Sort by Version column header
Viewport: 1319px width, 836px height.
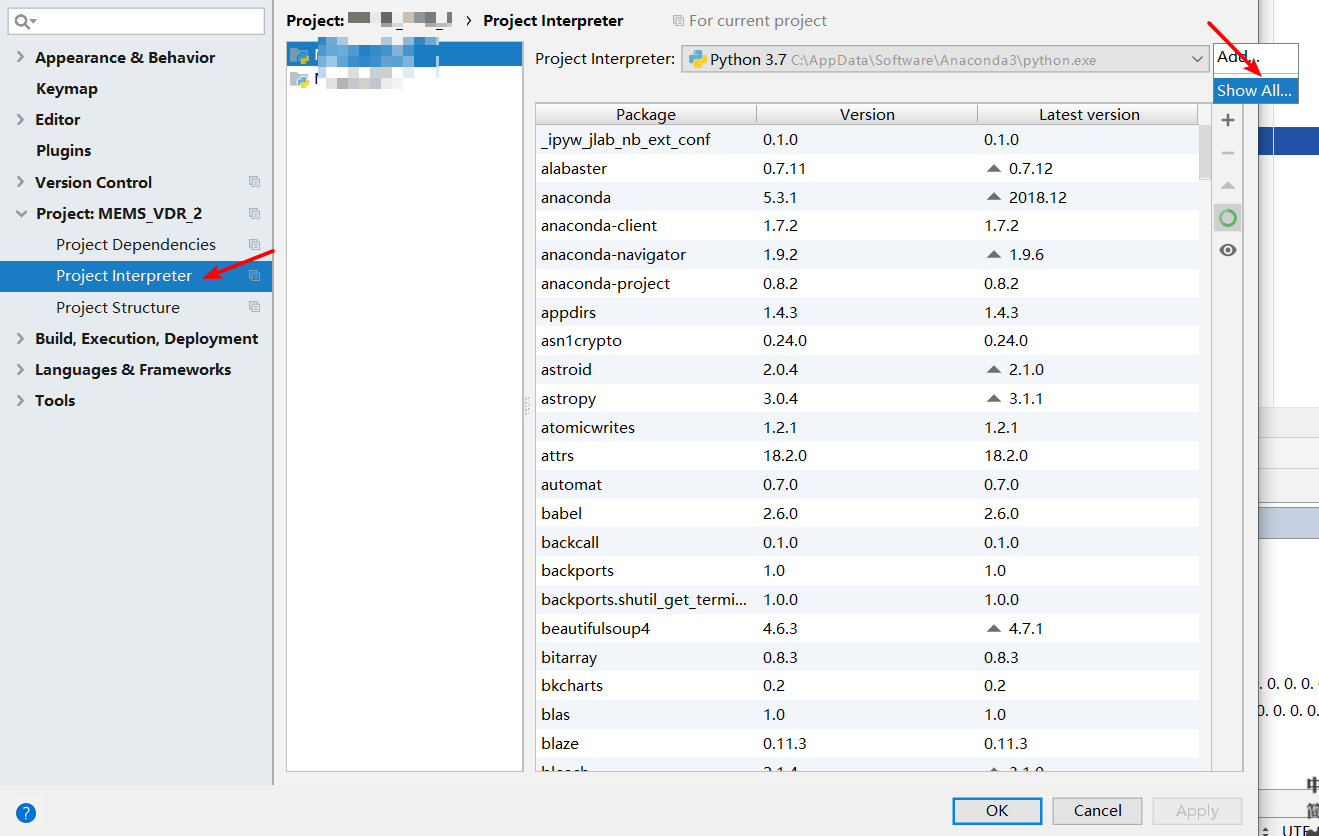point(867,114)
